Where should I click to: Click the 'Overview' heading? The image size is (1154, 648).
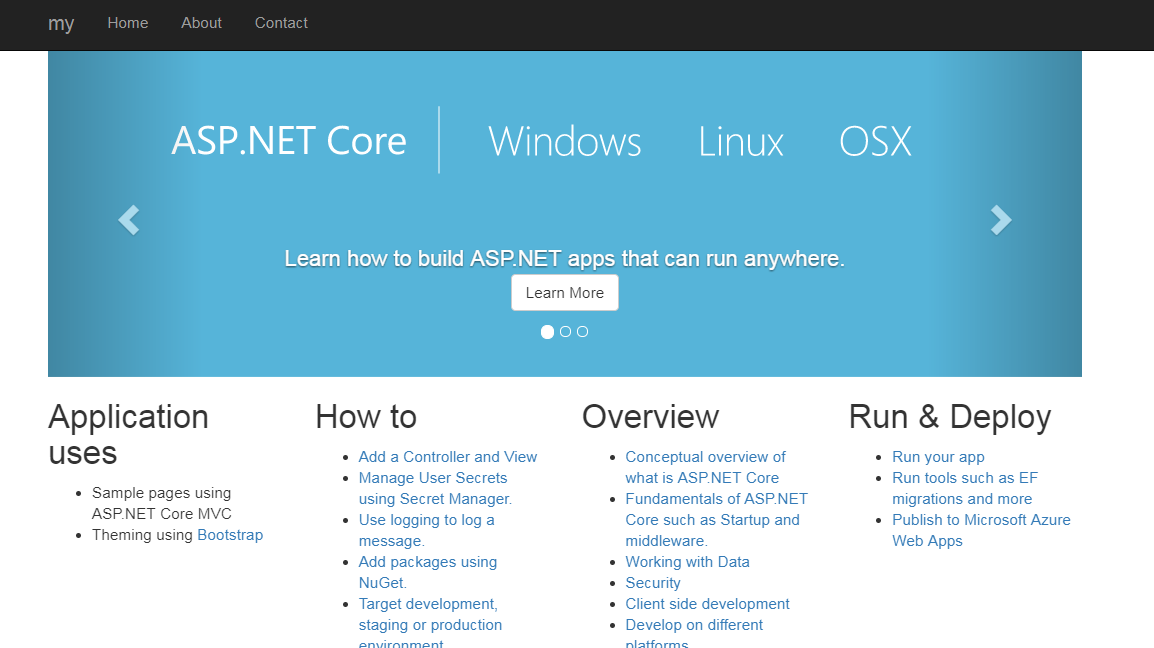pos(651,417)
